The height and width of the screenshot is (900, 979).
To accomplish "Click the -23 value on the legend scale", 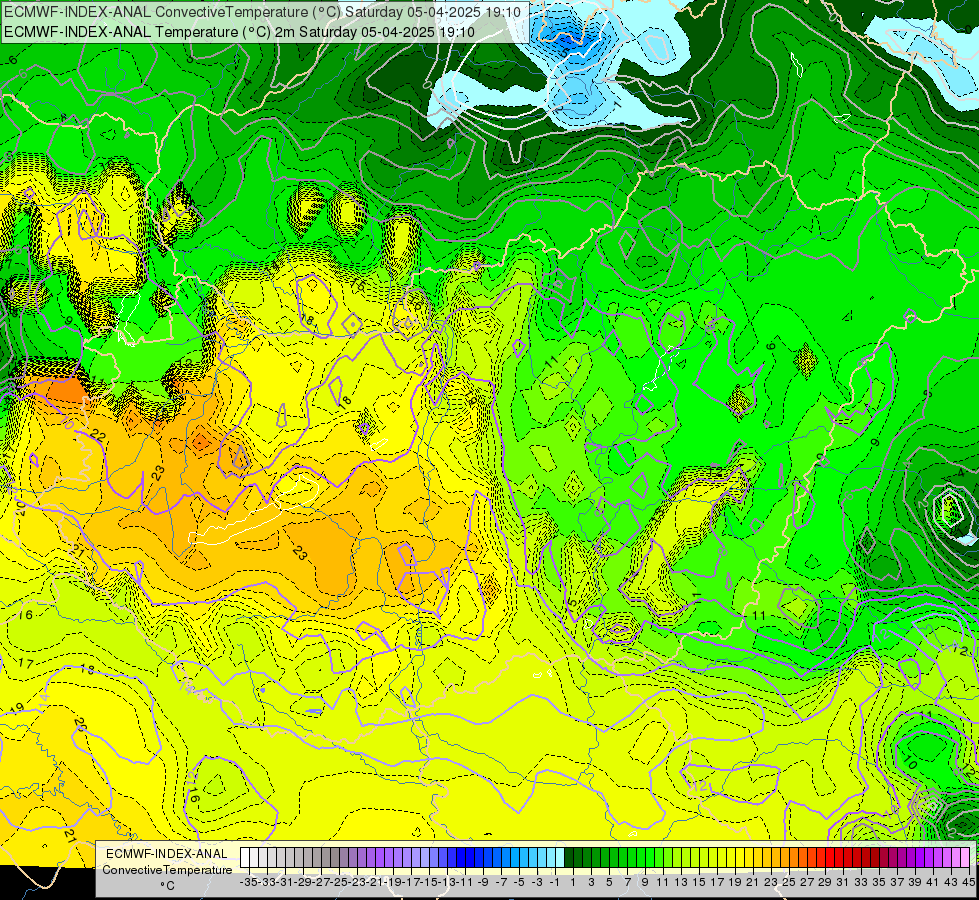I will tap(358, 882).
